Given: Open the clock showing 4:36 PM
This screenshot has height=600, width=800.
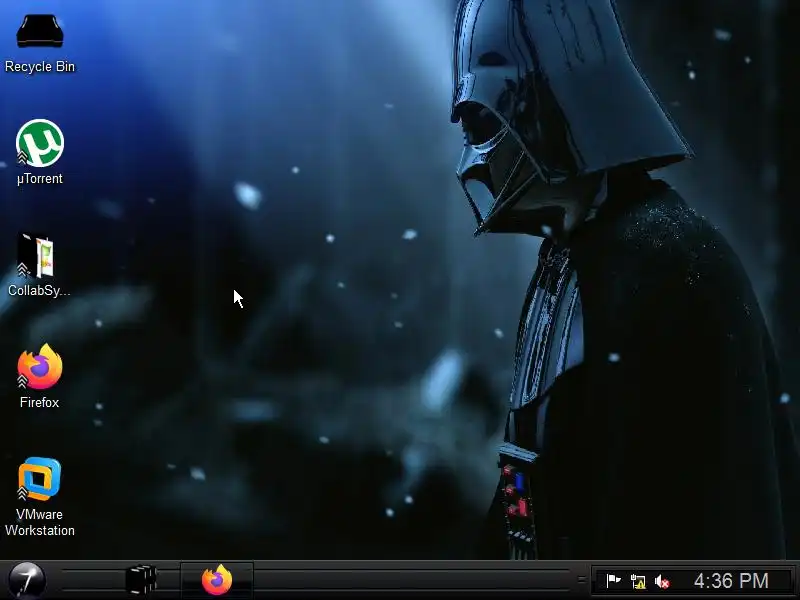Looking at the screenshot, I should pyautogui.click(x=731, y=581).
